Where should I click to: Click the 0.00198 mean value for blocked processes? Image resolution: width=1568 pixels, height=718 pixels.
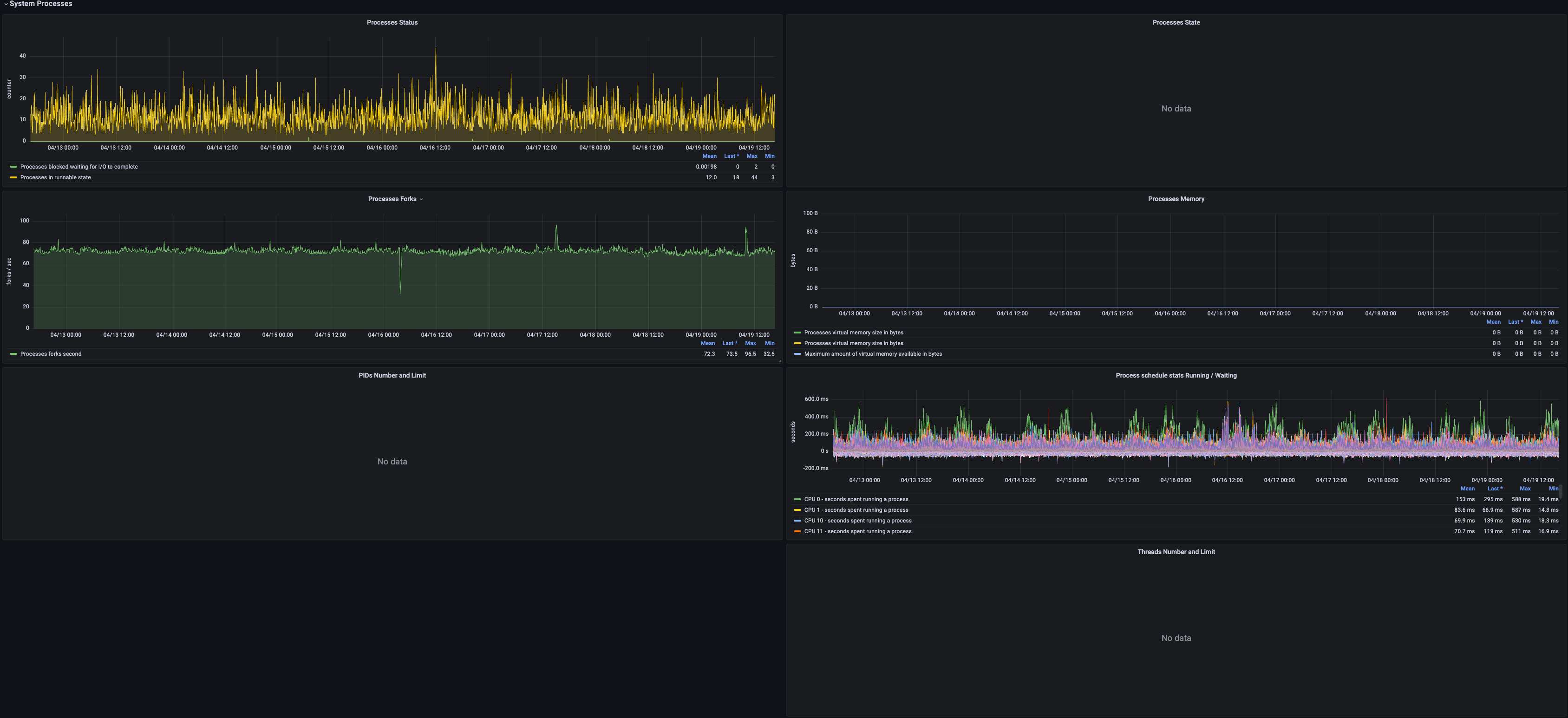pyautogui.click(x=706, y=167)
